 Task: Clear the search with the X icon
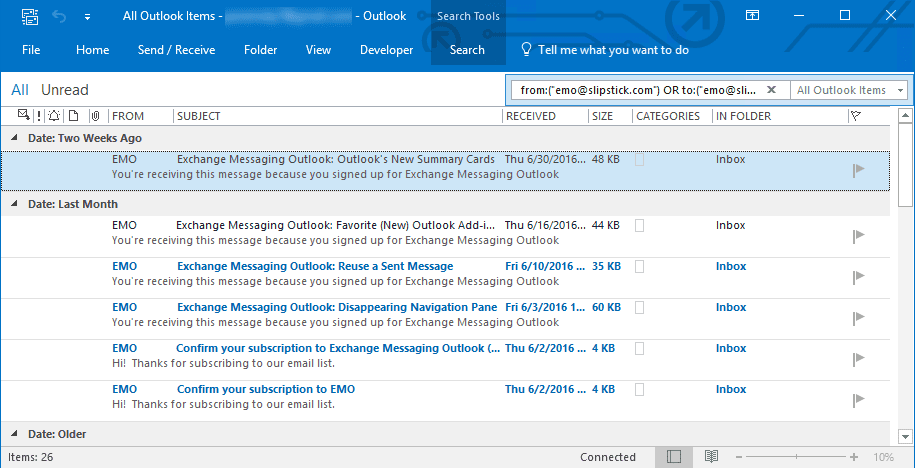click(x=771, y=90)
